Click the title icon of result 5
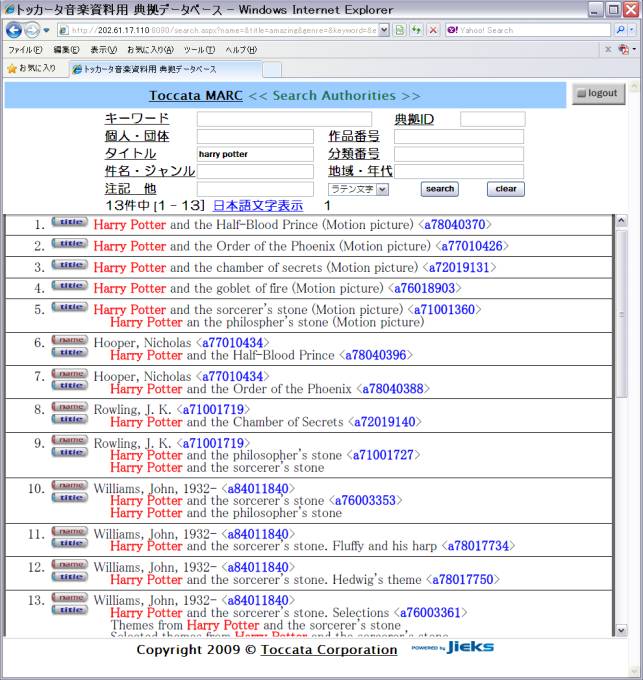The width and height of the screenshot is (643, 680). [x=69, y=307]
